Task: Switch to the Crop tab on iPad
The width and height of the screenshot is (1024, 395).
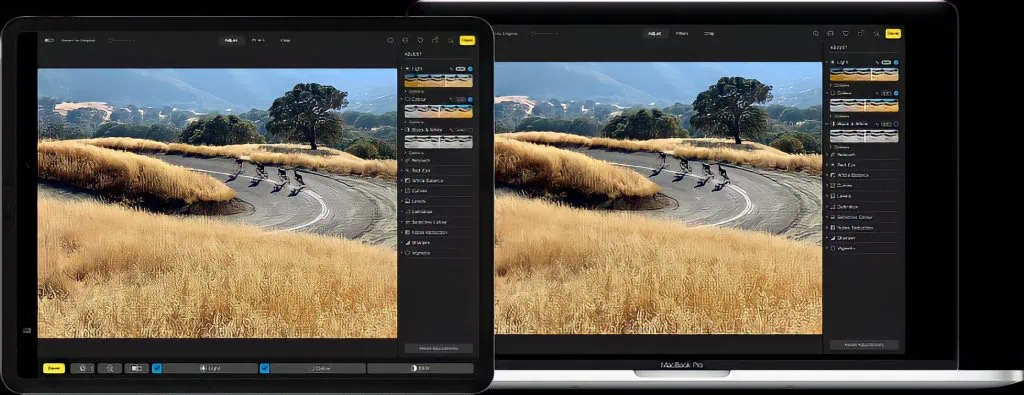Action: [x=285, y=40]
